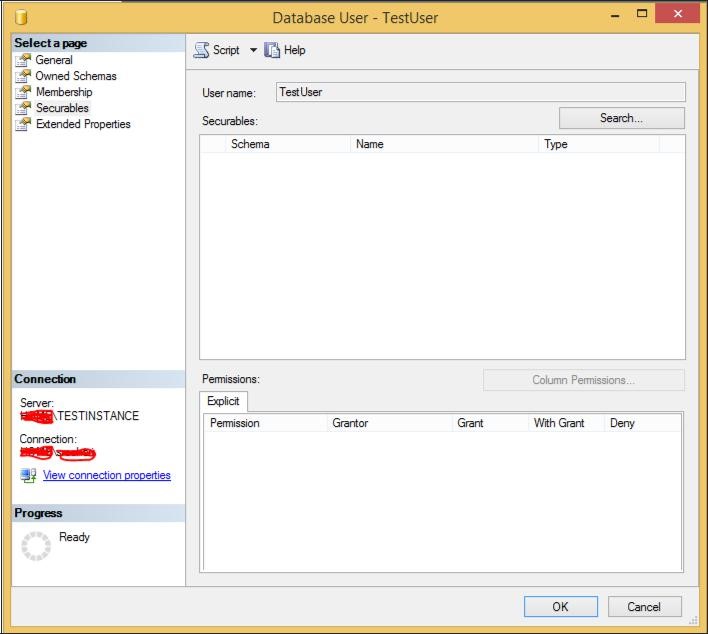This screenshot has width=708, height=634.
Task: Click the Cancel button
Action: coord(644,606)
